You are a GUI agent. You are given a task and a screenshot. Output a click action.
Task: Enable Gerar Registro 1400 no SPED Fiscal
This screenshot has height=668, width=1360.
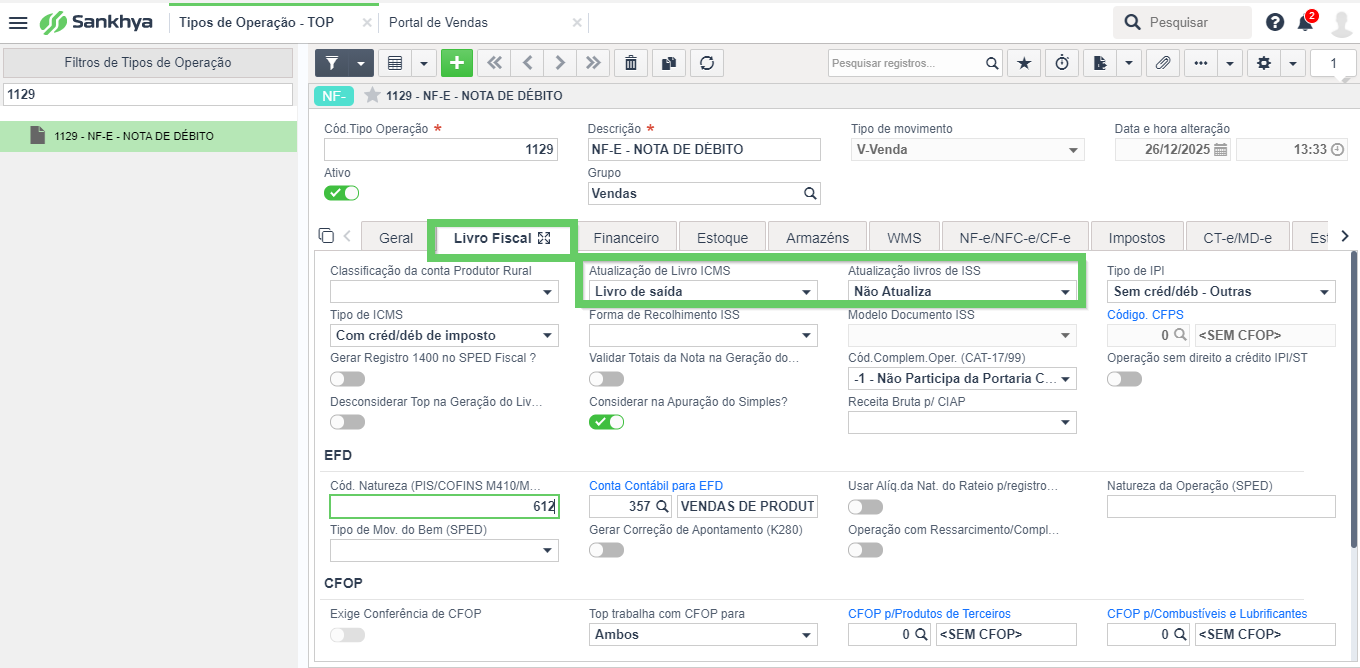(347, 379)
